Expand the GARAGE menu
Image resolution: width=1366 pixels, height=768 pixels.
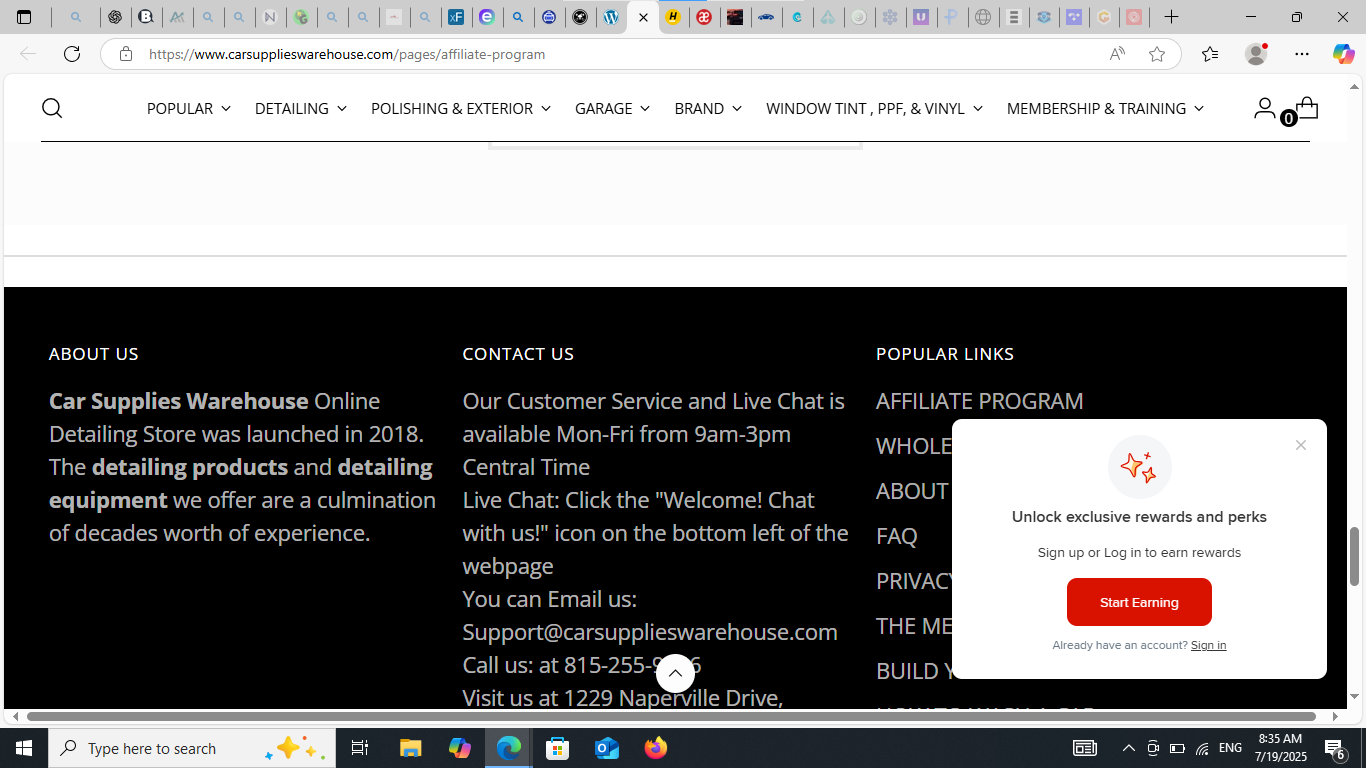coord(612,108)
